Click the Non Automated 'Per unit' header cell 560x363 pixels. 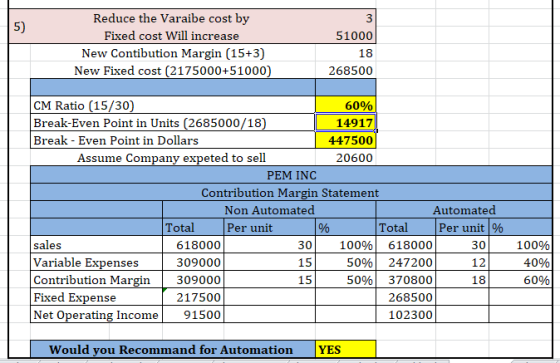(x=269, y=228)
